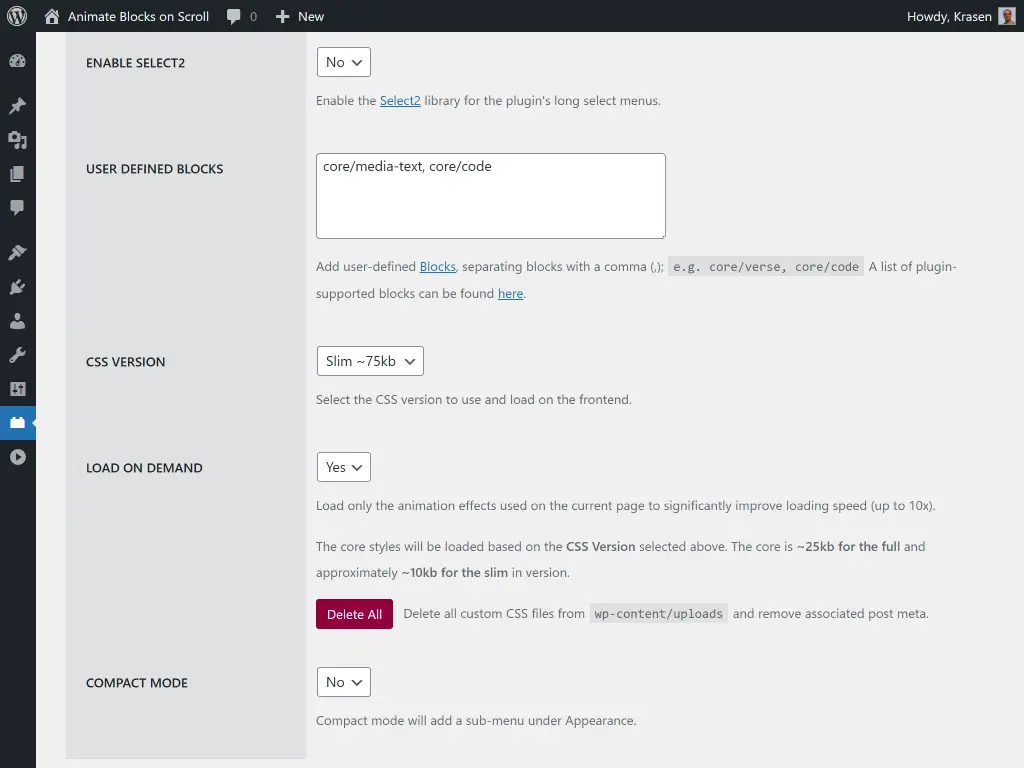Open the Load on Demand dropdown
Image resolution: width=1024 pixels, height=768 pixels.
343,466
